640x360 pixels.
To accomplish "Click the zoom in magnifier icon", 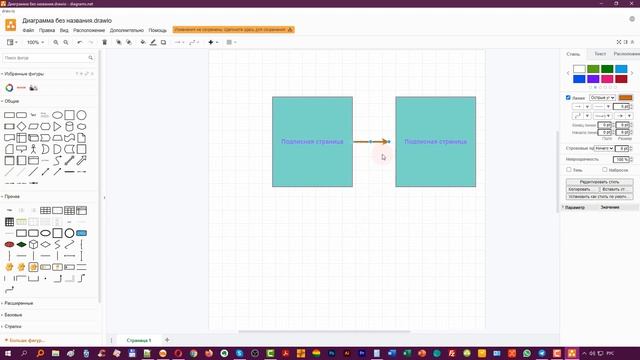I will (x=56, y=42).
